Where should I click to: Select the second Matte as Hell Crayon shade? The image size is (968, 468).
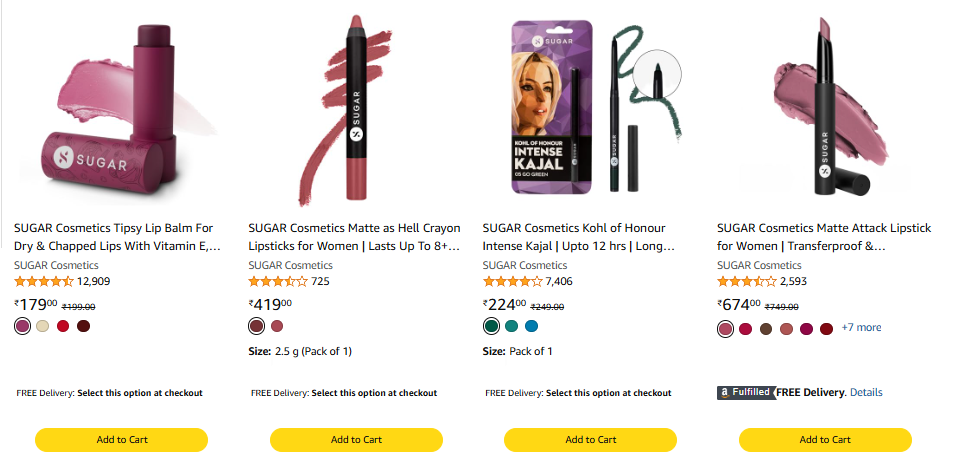tap(277, 326)
